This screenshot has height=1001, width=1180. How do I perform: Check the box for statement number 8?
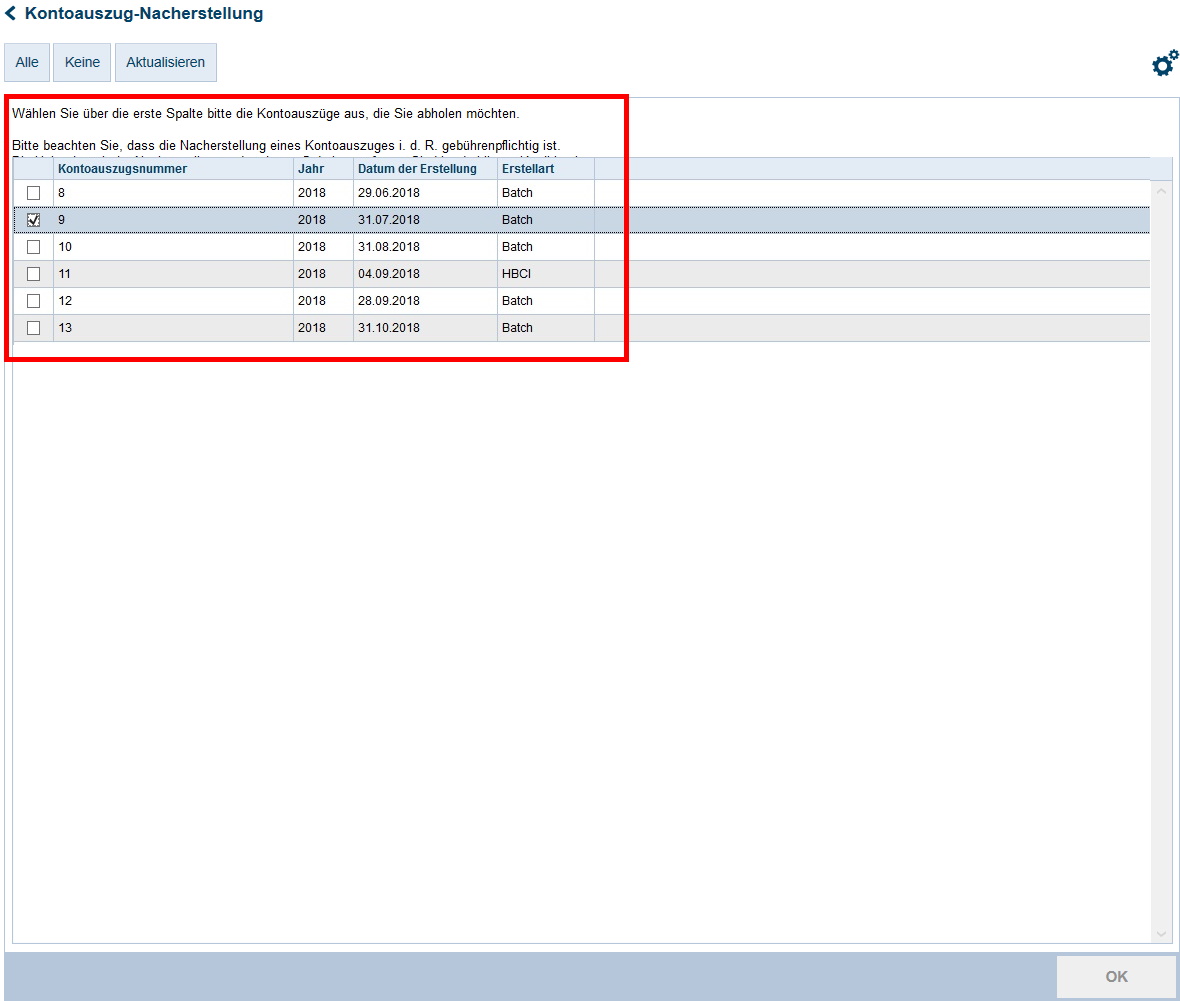point(33,193)
